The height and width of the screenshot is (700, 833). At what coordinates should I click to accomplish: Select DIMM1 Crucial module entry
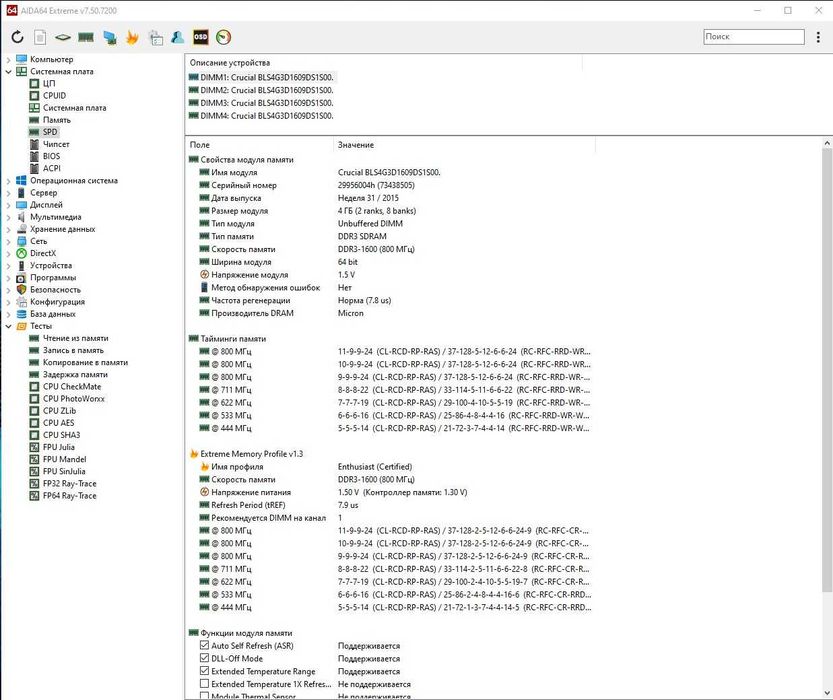tap(261, 78)
